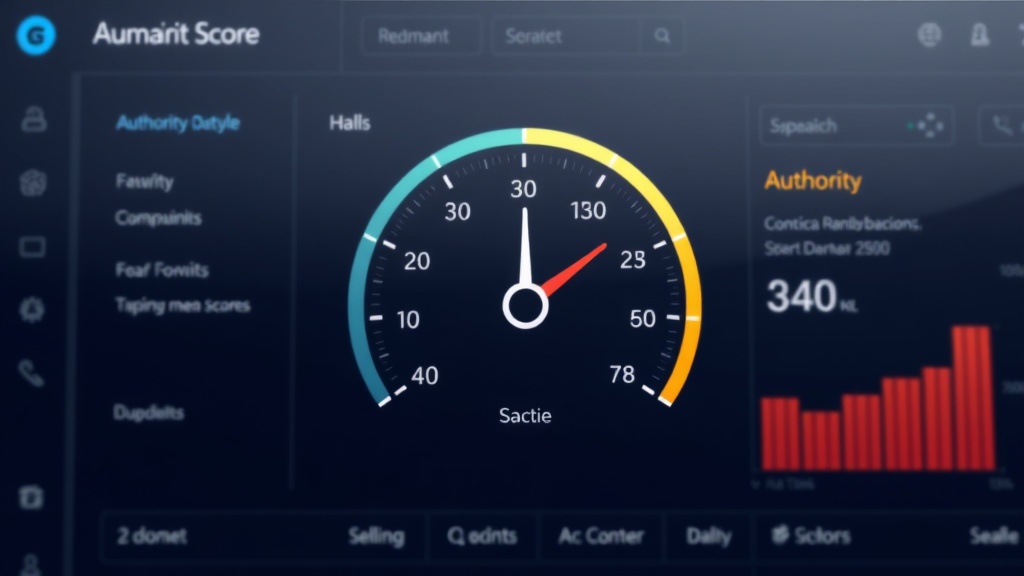1024x576 pixels.
Task: Select the Redmant tab in header
Action: (415, 37)
